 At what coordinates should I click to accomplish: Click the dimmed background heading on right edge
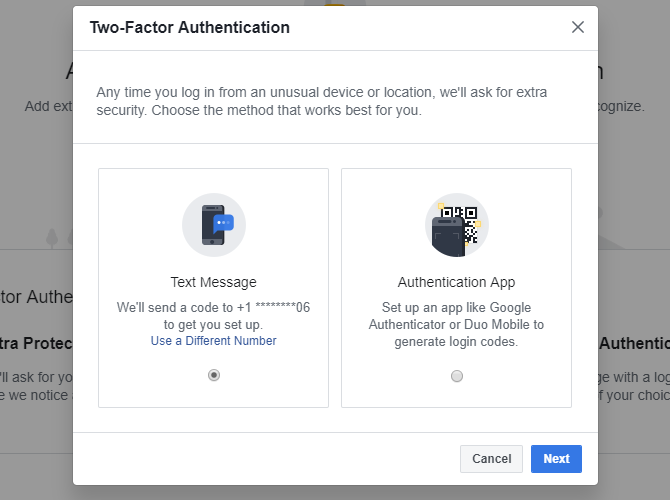tap(634, 343)
